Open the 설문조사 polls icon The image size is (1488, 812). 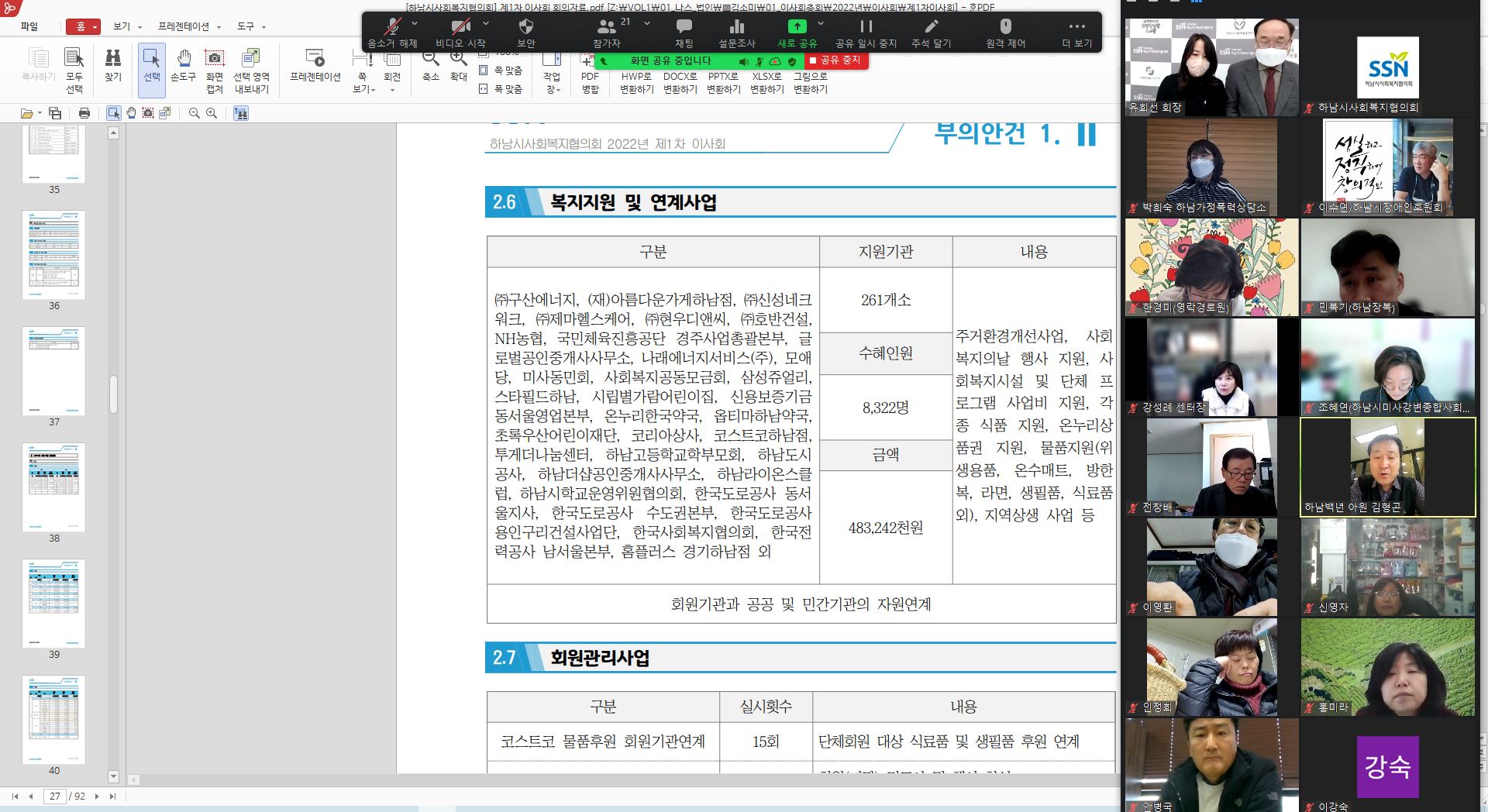click(736, 33)
